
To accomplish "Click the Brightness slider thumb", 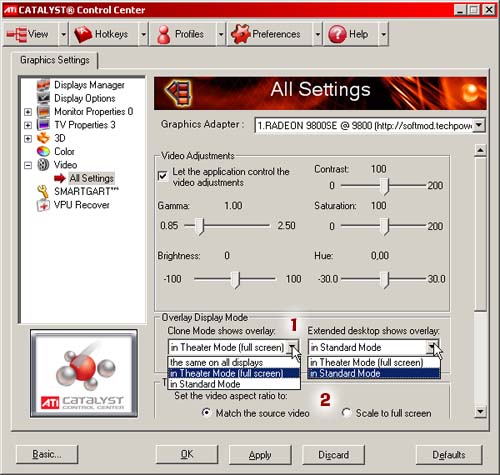I will point(235,279).
